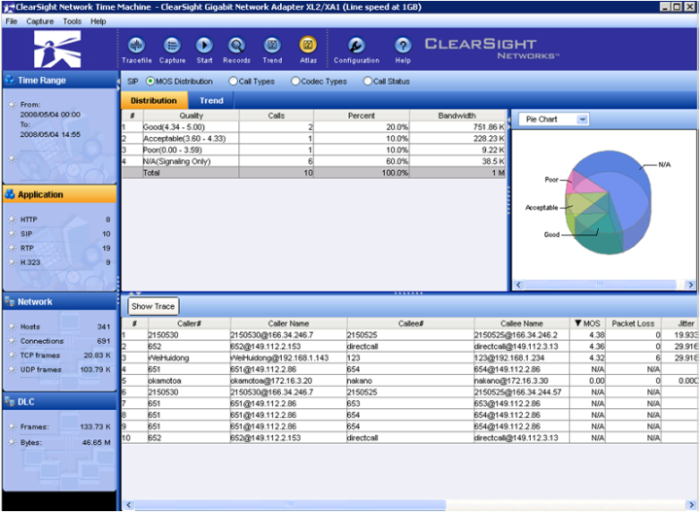Select the Application panel header
Screen dimensions: 700x512
[60, 195]
